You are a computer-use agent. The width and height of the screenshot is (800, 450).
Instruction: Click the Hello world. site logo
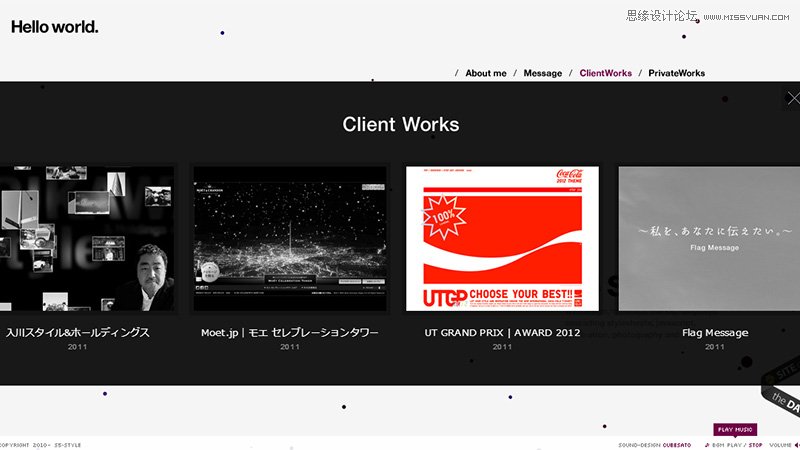pos(55,27)
